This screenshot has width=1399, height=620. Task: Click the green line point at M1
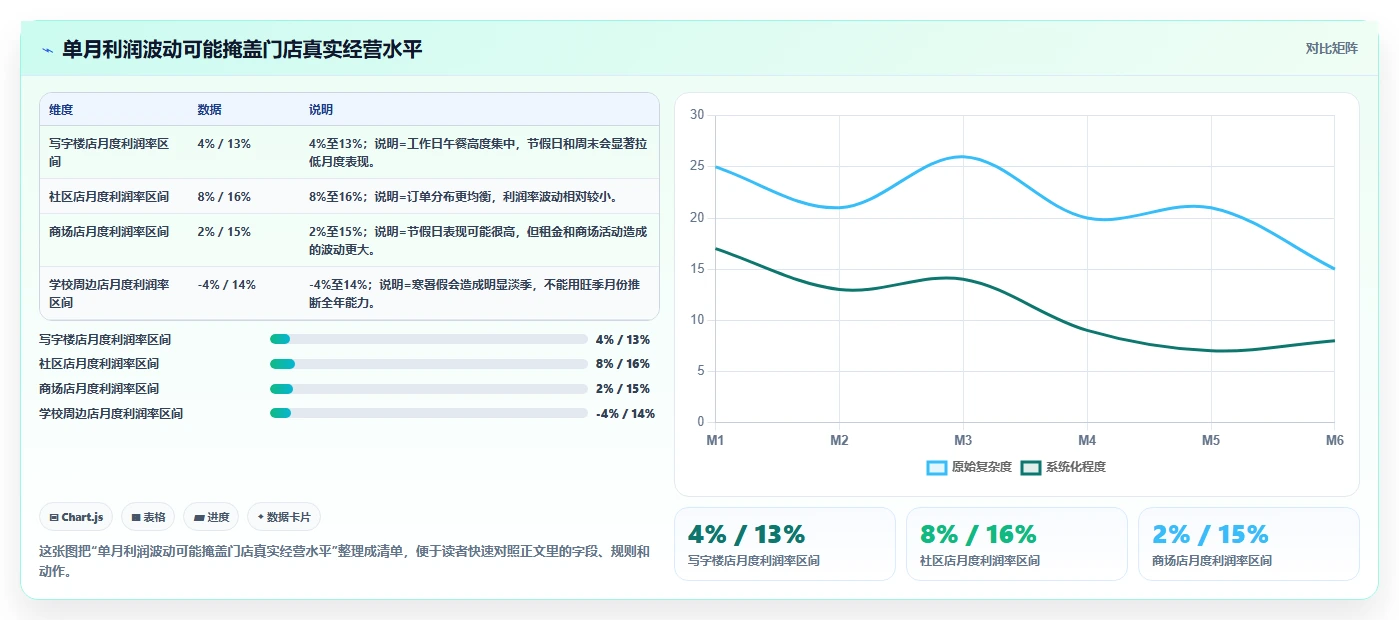click(715, 248)
